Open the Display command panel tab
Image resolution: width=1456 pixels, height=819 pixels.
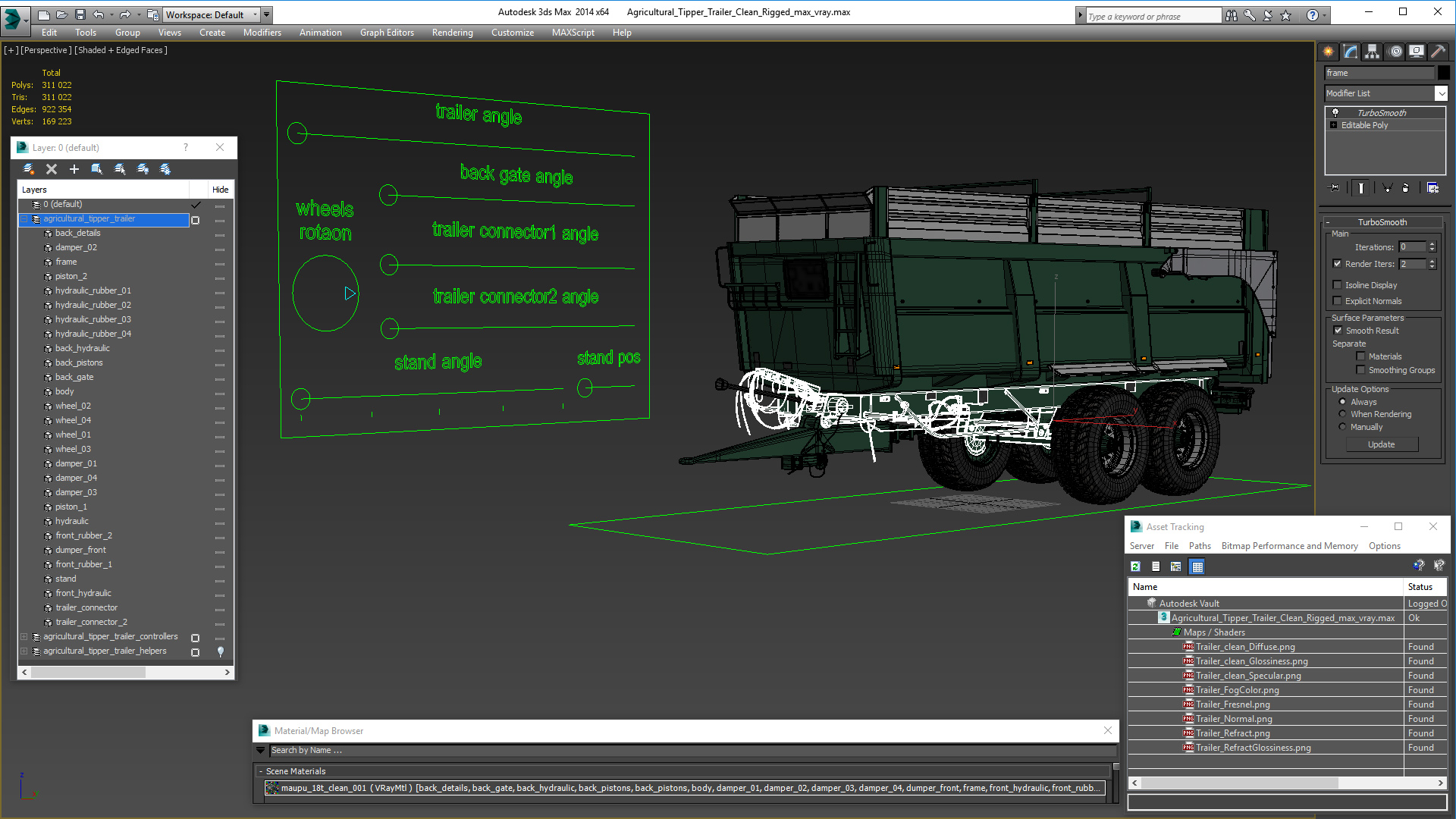coord(1417,52)
